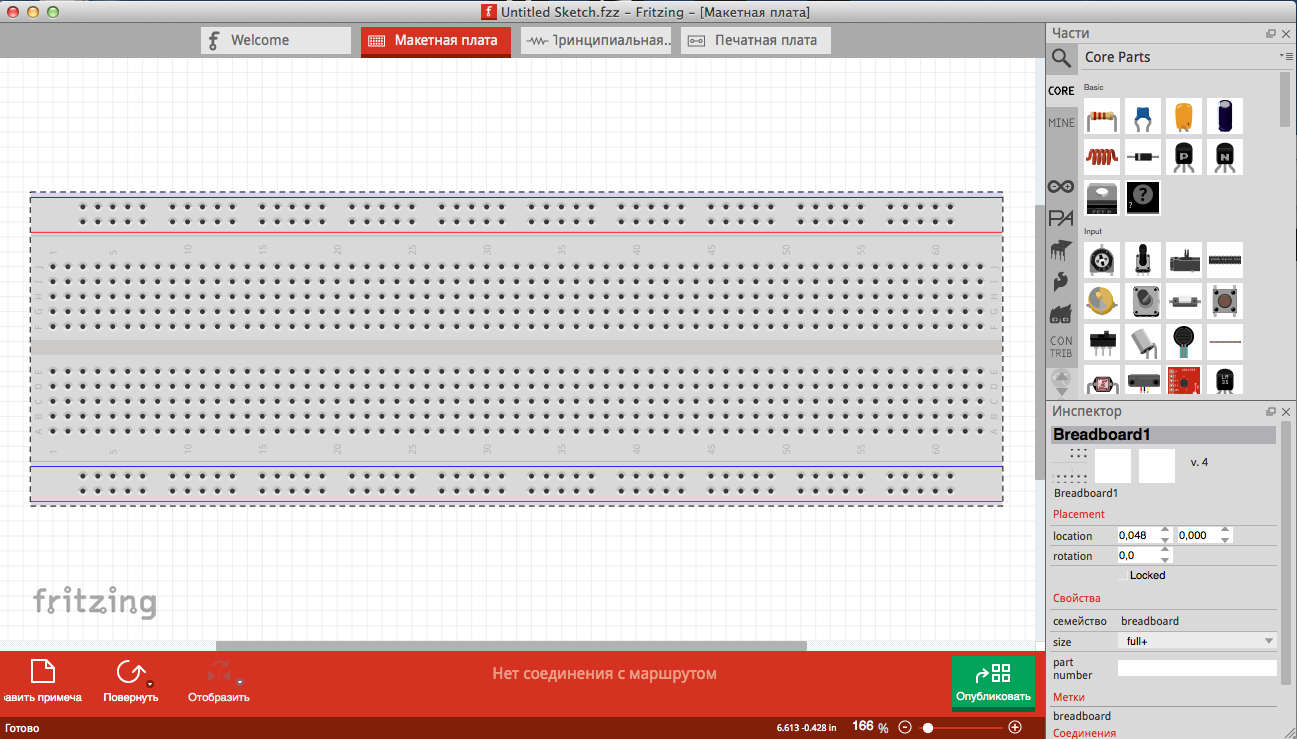Open dropdown arrow next to Отобразить
Screen dimensions: 1297x739
[240, 684]
